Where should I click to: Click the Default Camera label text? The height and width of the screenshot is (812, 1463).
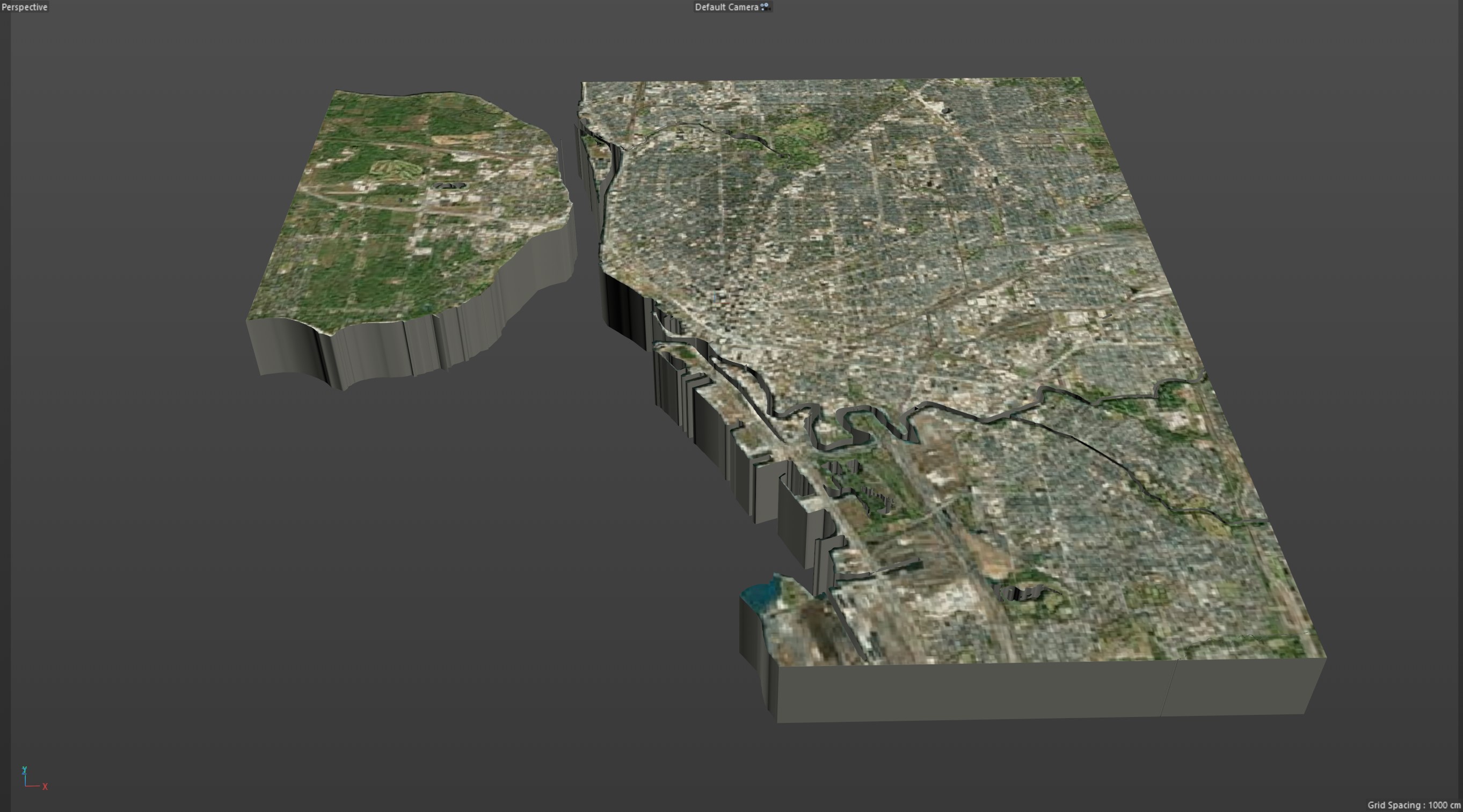[x=726, y=7]
